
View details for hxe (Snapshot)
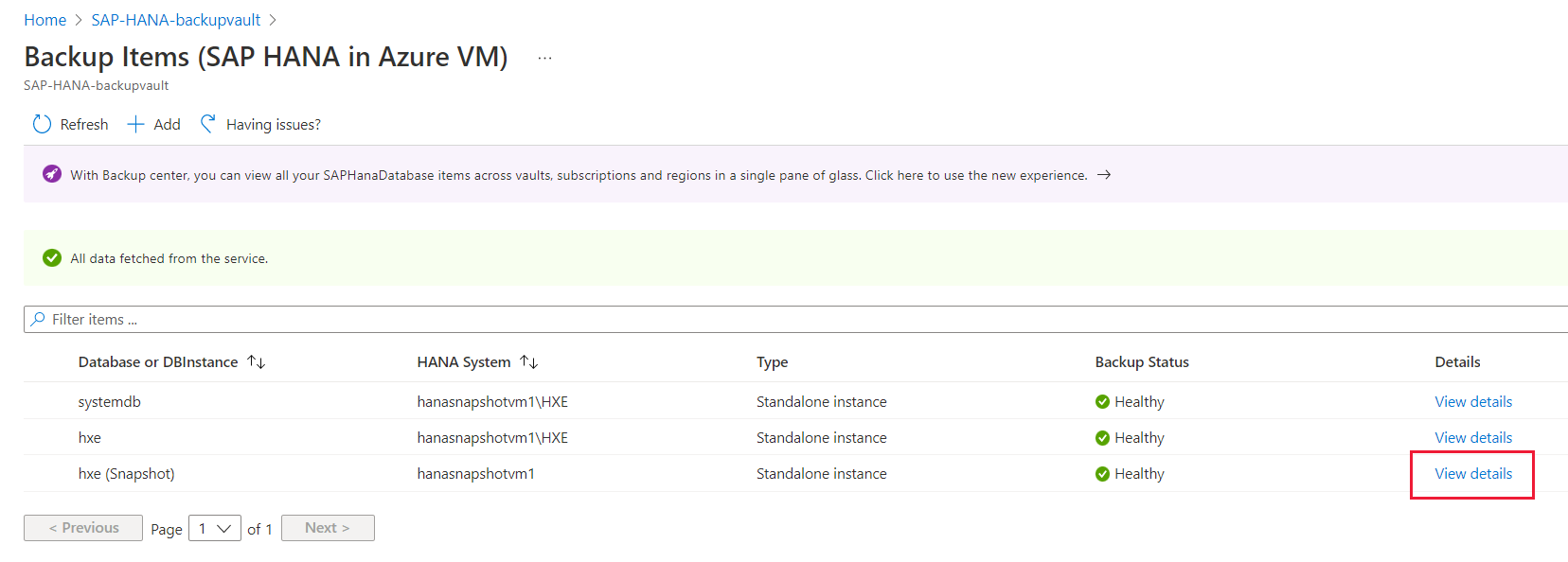[1473, 473]
